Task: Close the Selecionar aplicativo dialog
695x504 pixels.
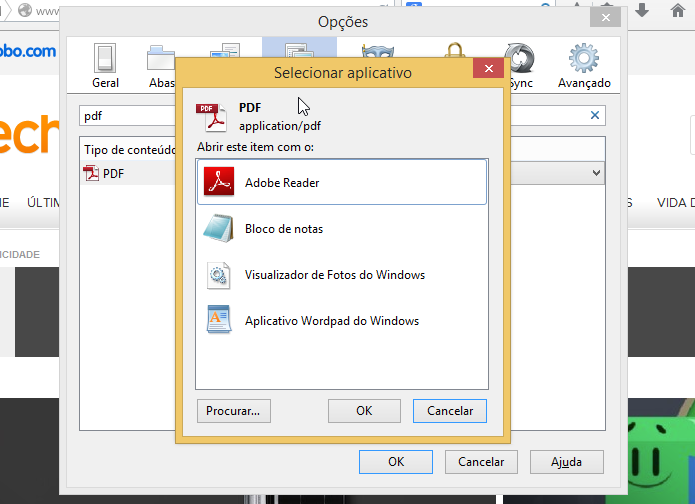Action: [x=488, y=68]
